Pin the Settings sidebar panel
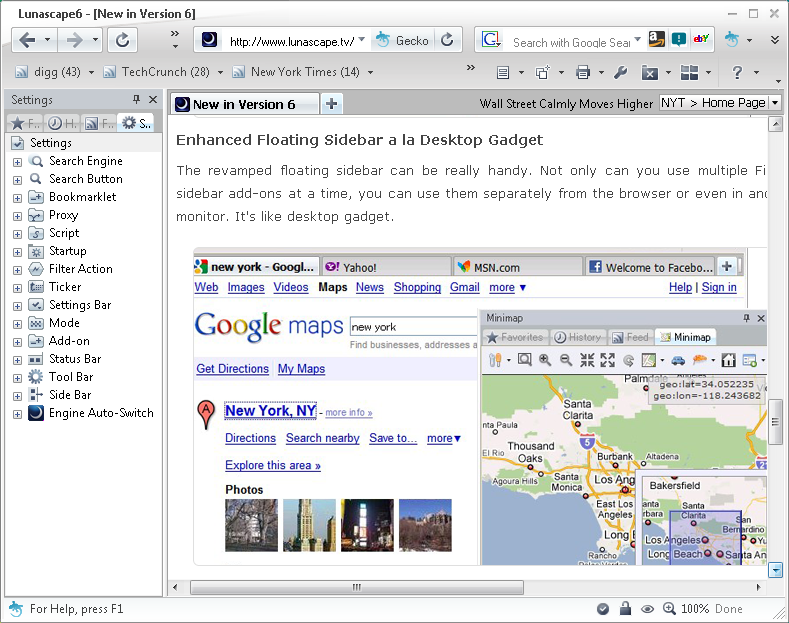 (x=136, y=100)
